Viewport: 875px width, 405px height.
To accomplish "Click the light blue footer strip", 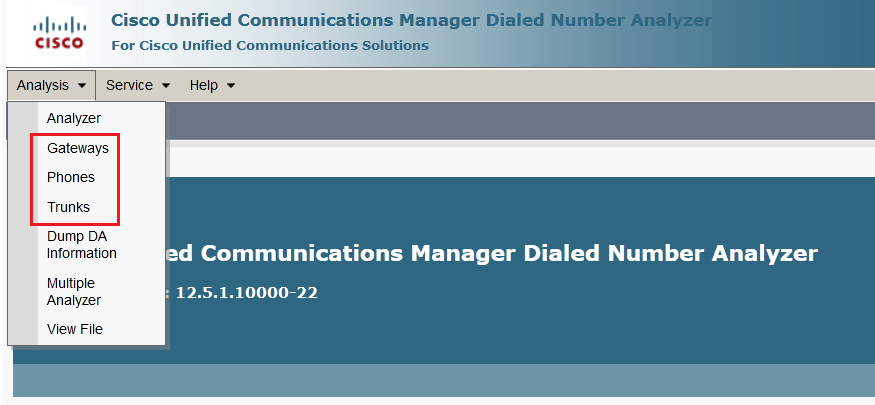I will coord(444,380).
